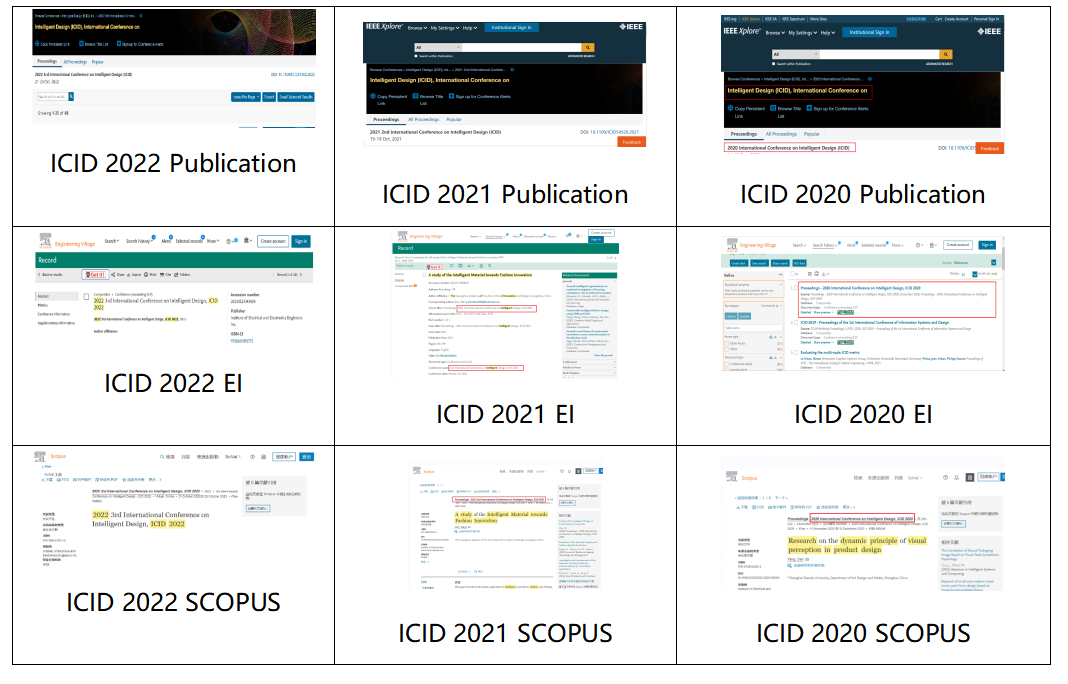Click the orange search magnifier button in ICID 2021 Publication
Viewport: 1068px width, 684px height.
click(x=588, y=48)
